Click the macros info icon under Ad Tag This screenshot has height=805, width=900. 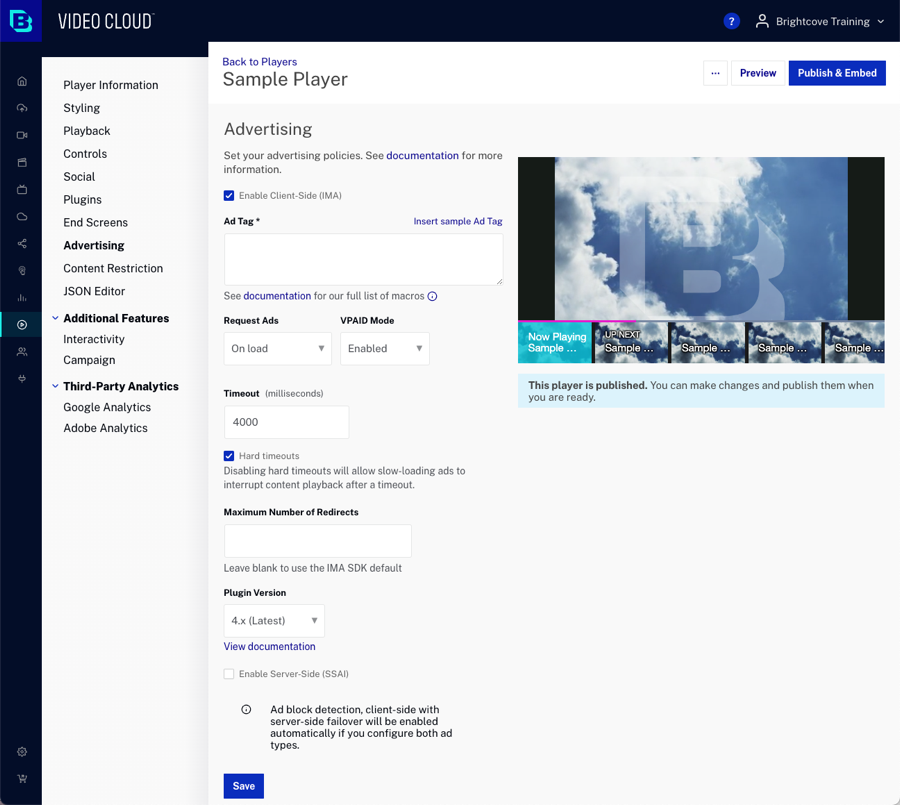point(432,296)
